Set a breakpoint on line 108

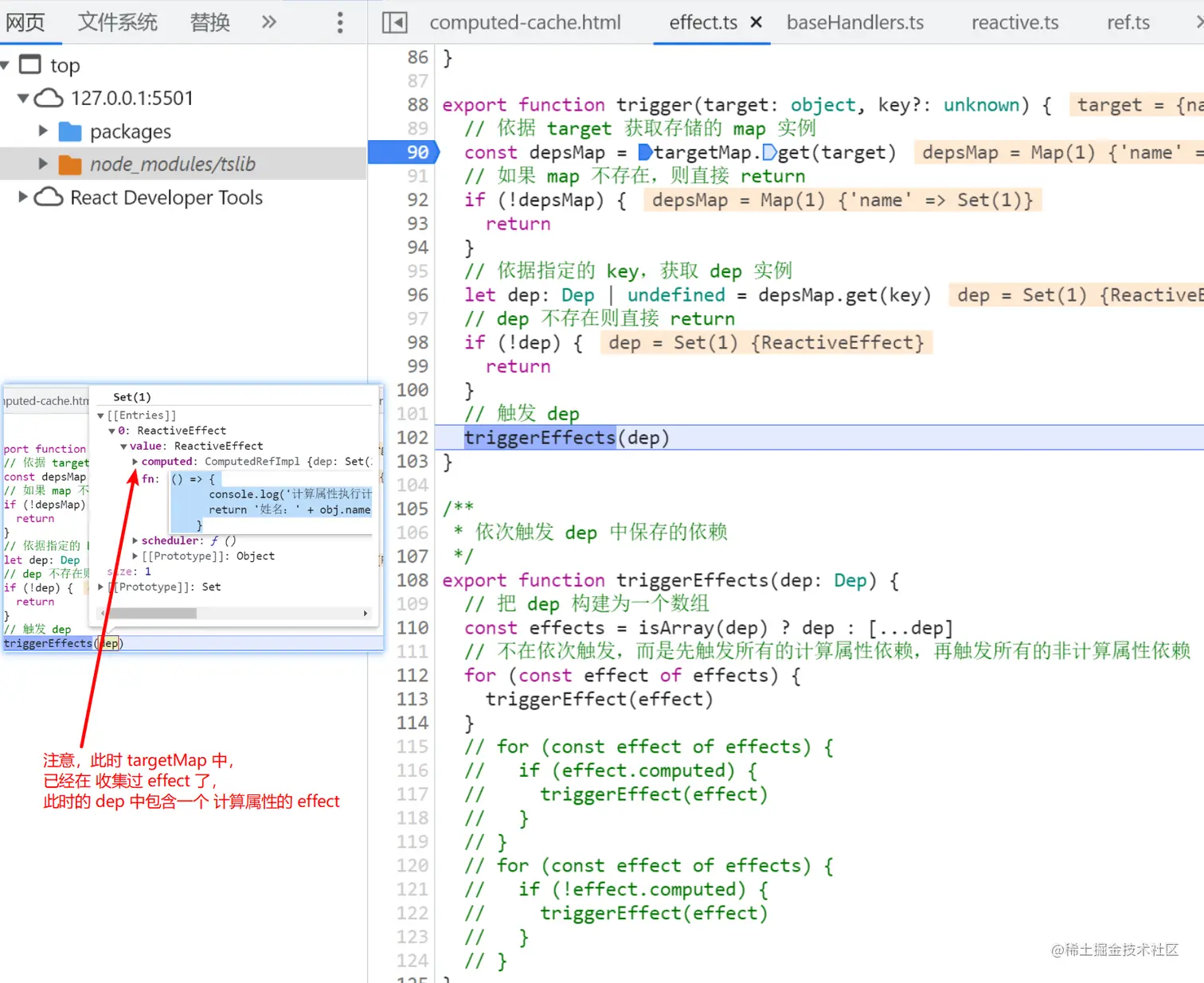point(412,580)
